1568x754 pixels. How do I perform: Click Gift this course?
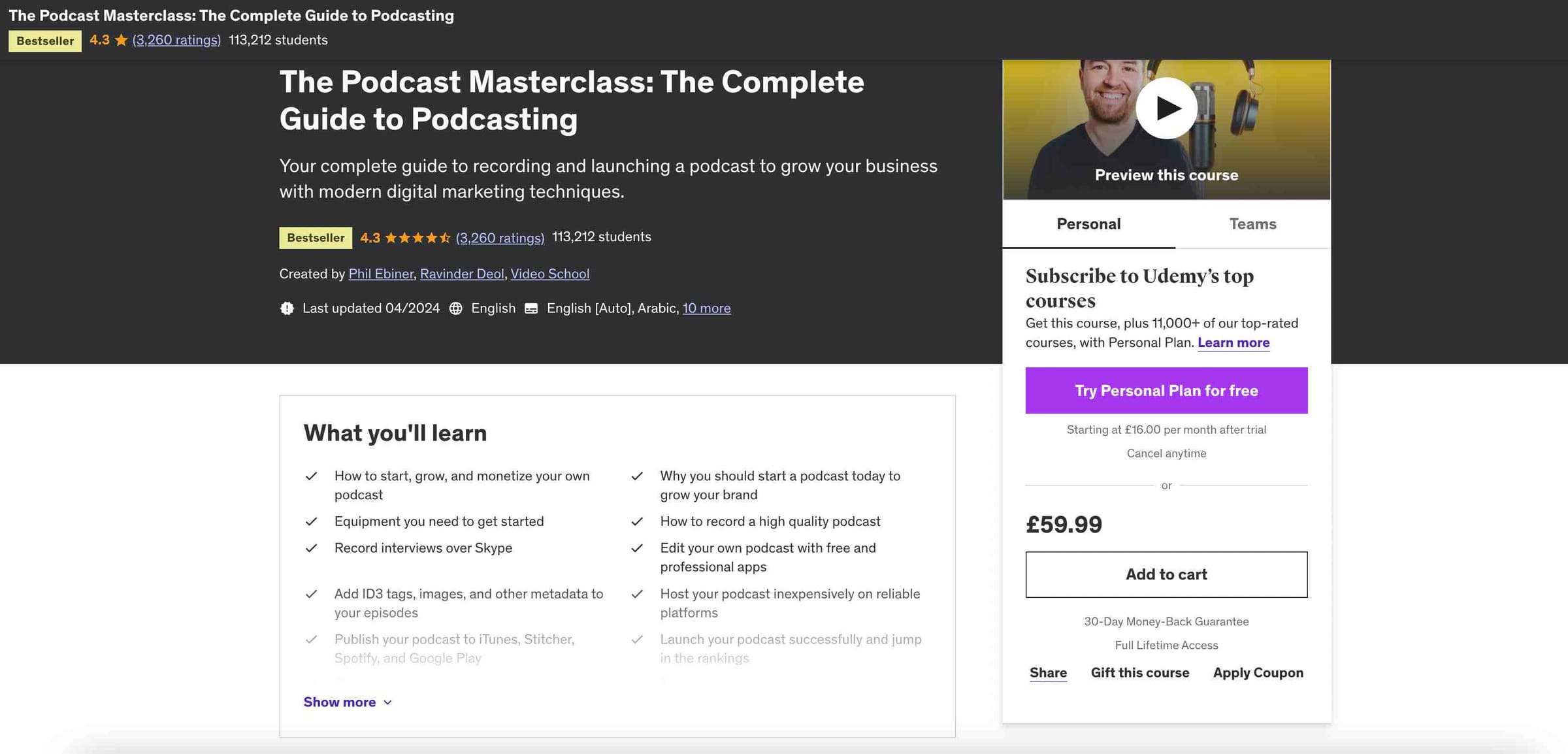pyautogui.click(x=1140, y=672)
